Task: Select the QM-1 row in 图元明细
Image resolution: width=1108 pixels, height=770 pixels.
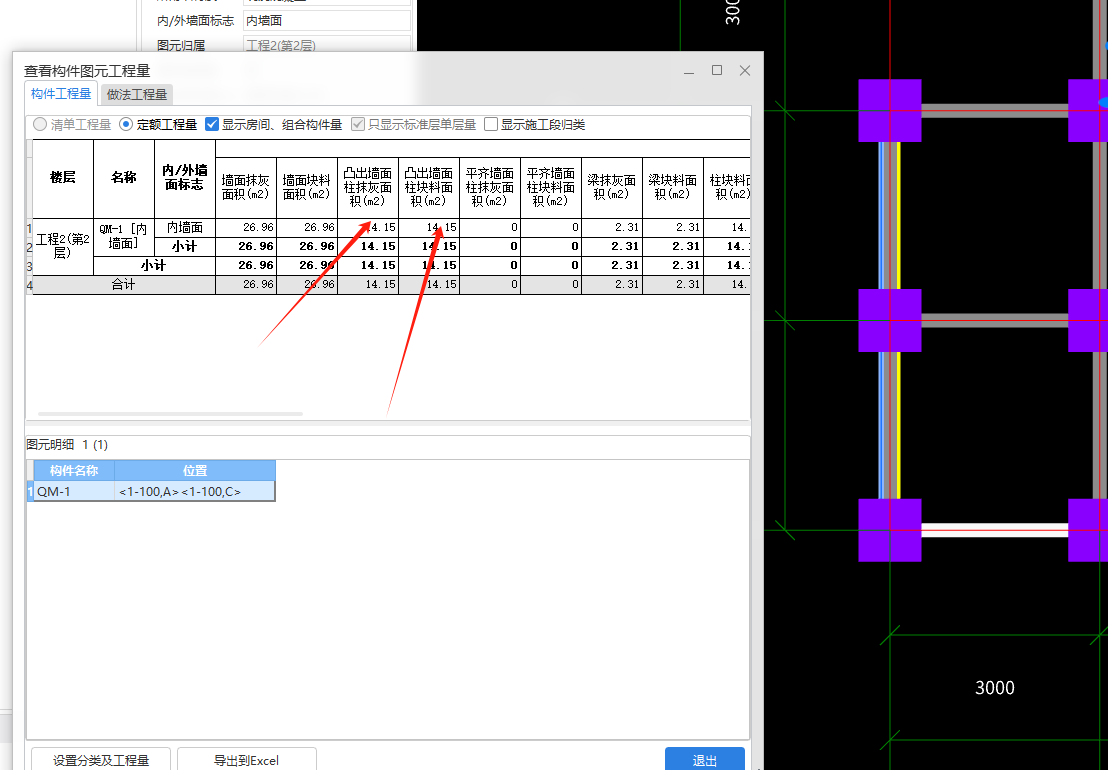Action: click(154, 492)
